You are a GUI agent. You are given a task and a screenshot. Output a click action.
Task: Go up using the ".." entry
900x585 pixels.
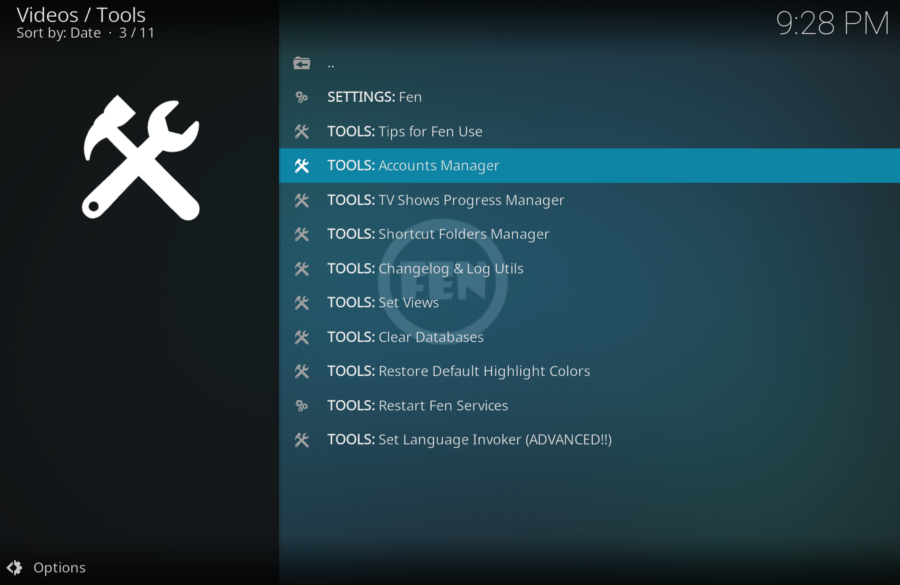pyautogui.click(x=589, y=63)
